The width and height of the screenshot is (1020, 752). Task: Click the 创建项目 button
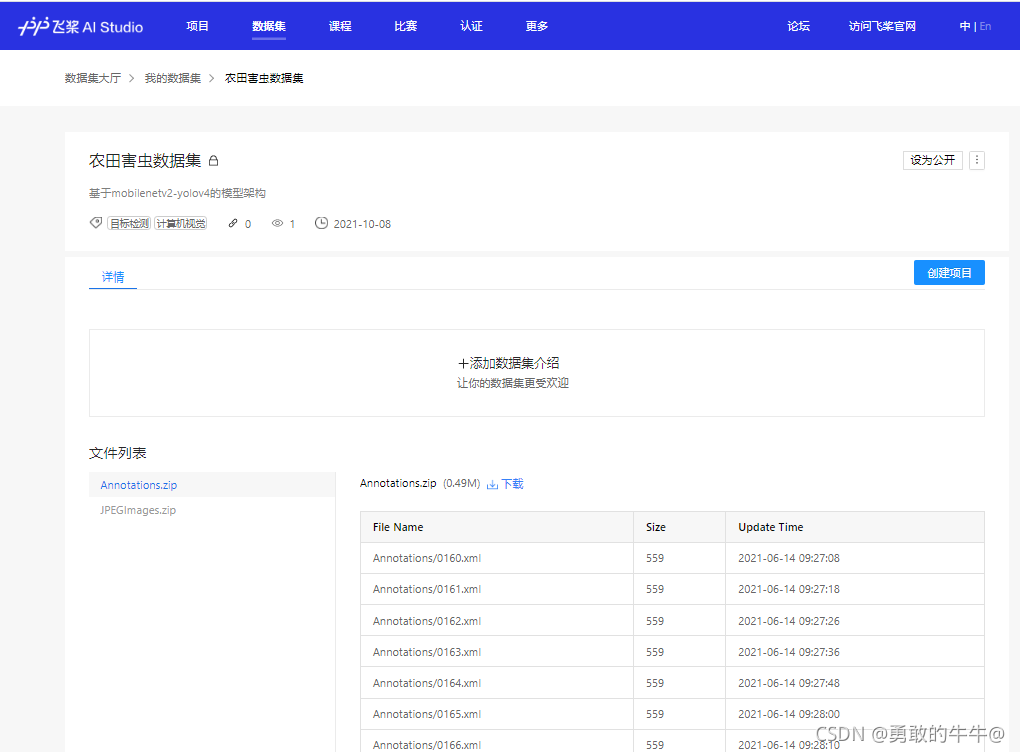[948, 273]
